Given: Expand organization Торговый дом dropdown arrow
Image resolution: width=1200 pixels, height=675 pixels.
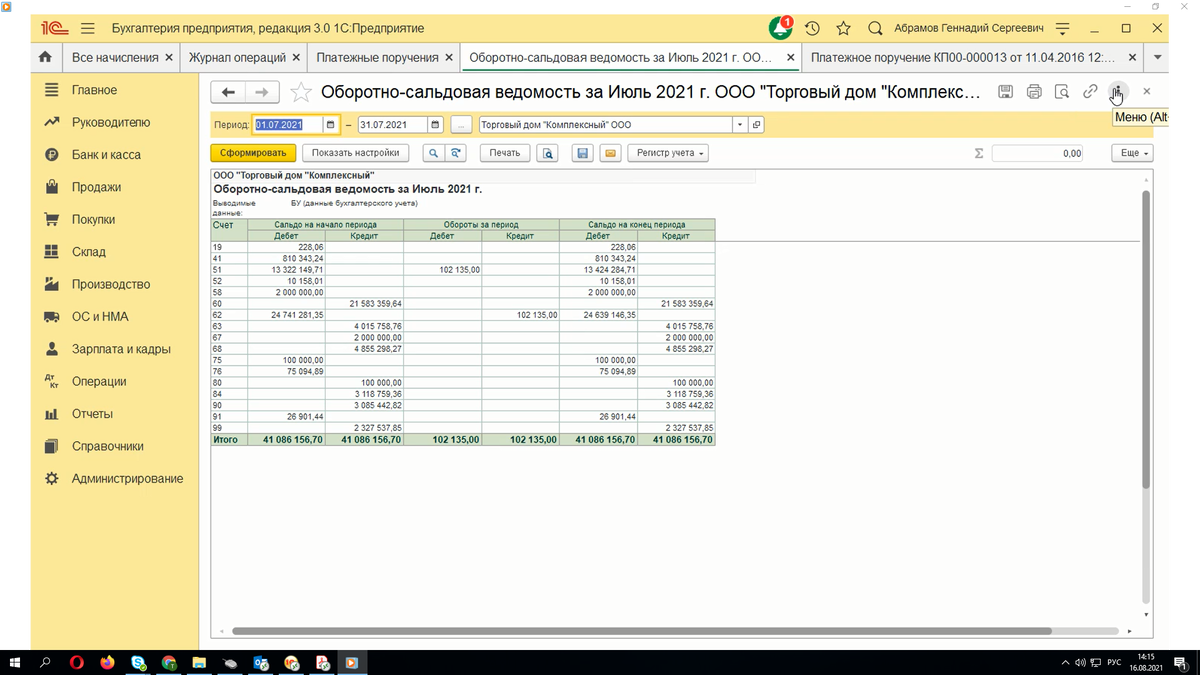Looking at the screenshot, I should 740,125.
